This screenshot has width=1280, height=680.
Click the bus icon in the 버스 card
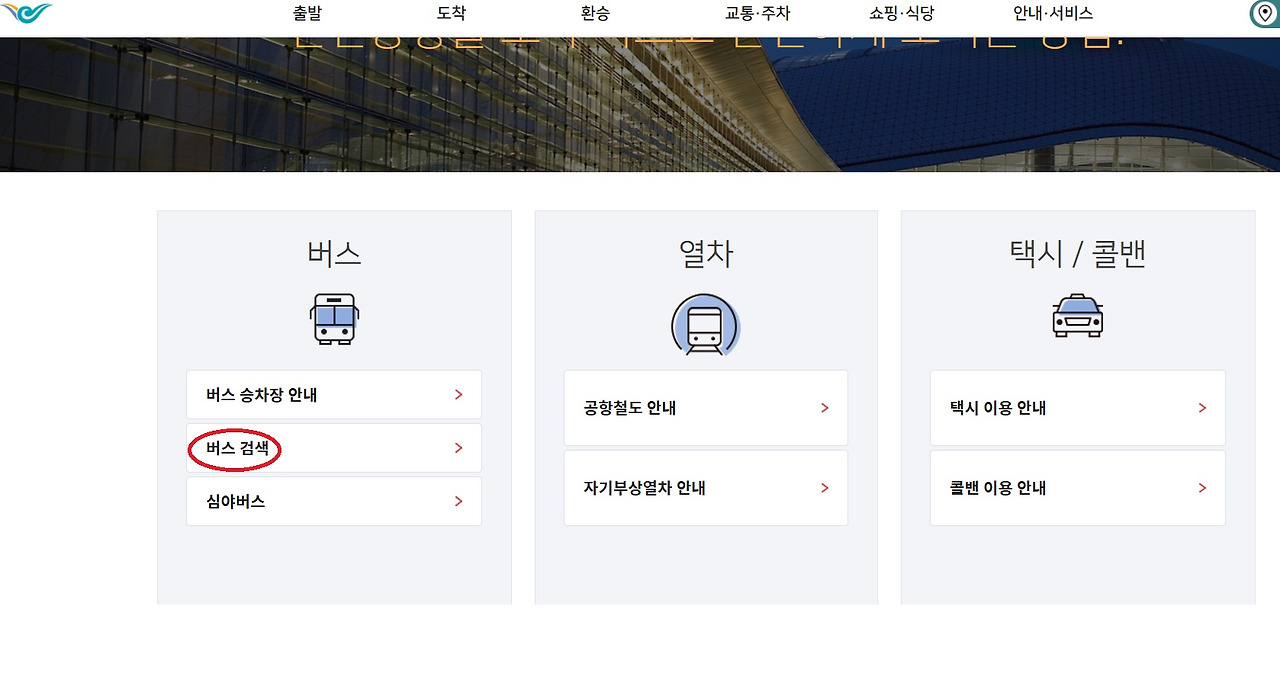(333, 316)
